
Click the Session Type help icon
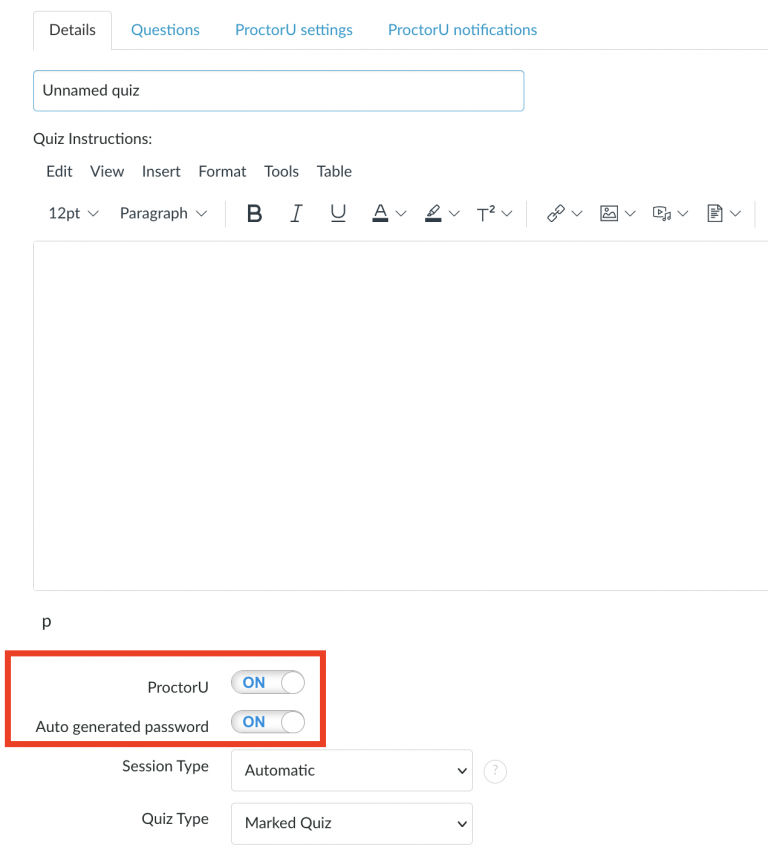pyautogui.click(x=493, y=771)
